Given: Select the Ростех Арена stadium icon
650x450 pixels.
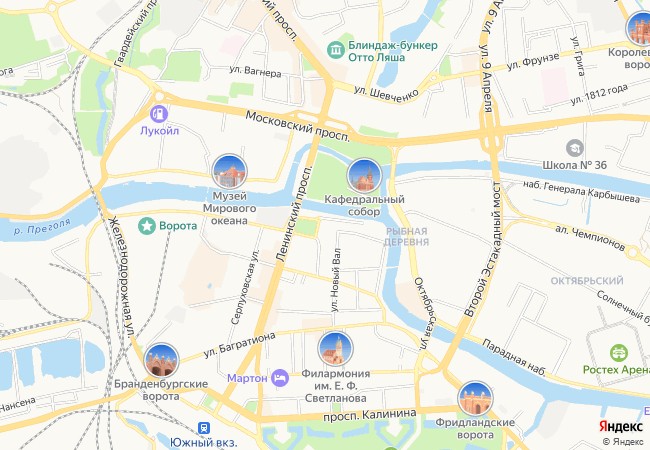Looking at the screenshot, I should [618, 353].
